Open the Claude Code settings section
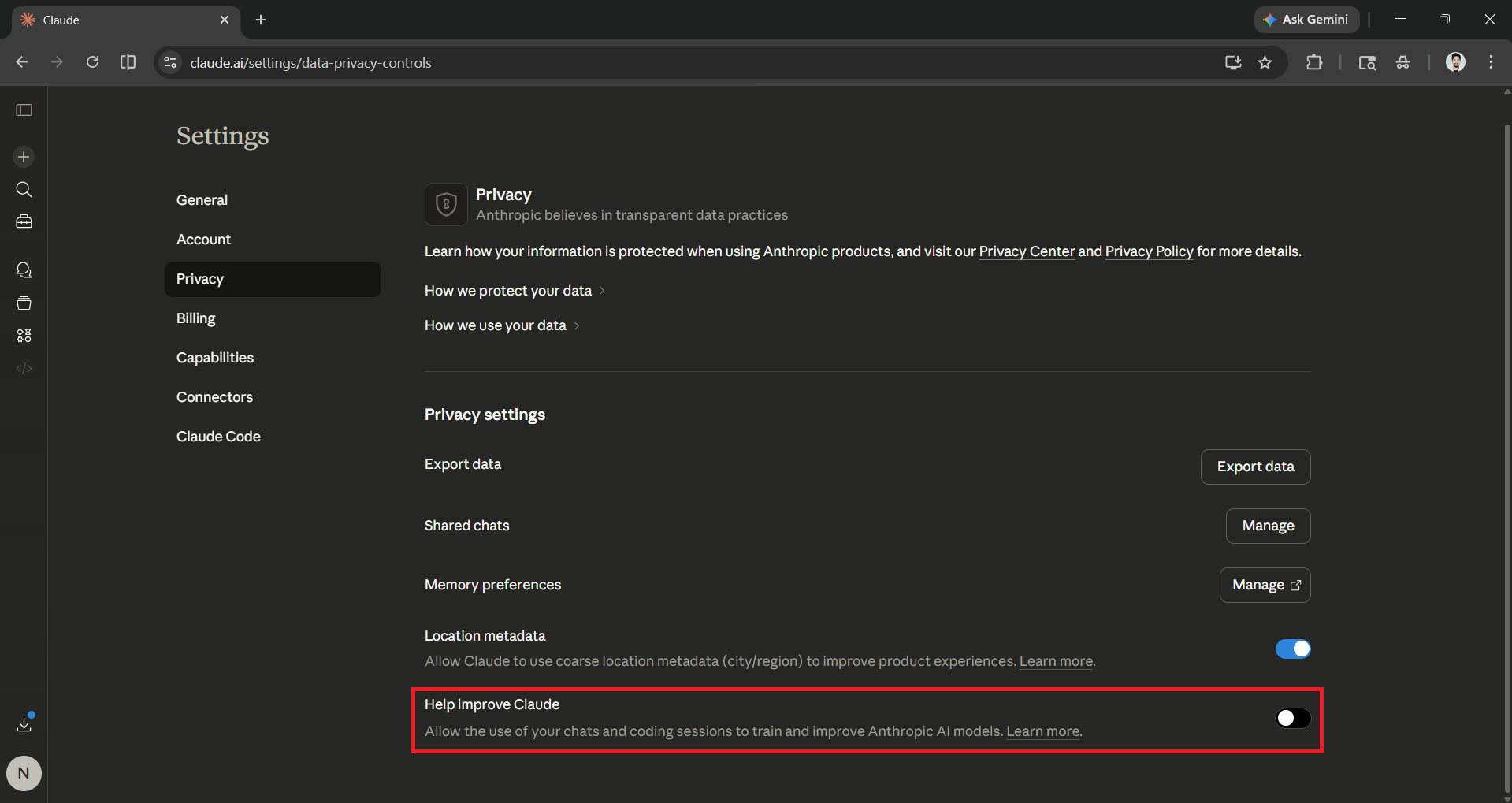The width and height of the screenshot is (1512, 803). coord(273,437)
